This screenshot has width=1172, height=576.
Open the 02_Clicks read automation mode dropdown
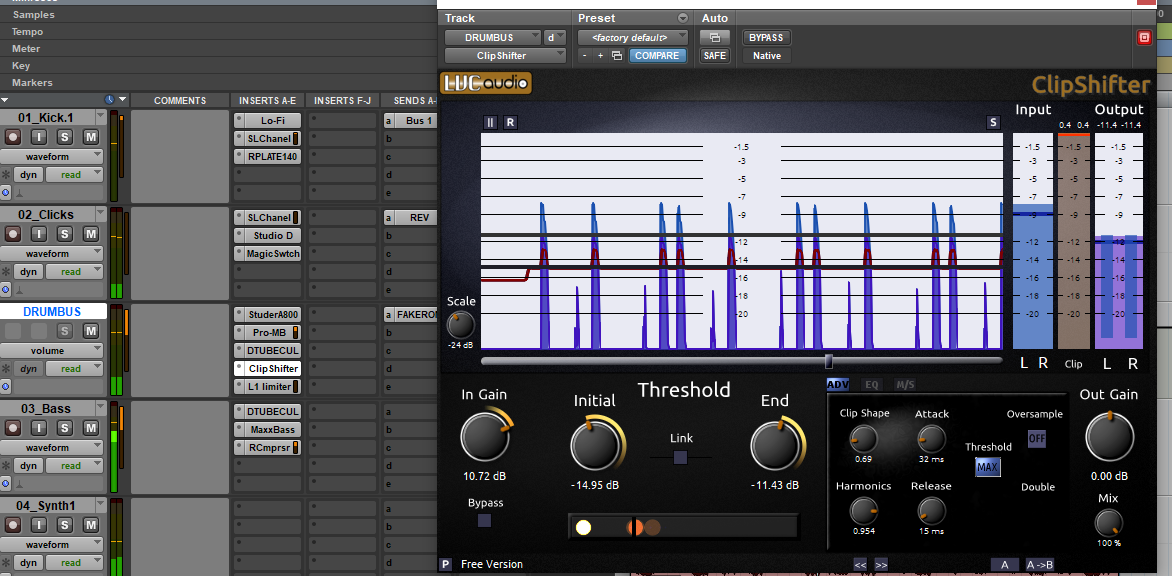tap(74, 272)
